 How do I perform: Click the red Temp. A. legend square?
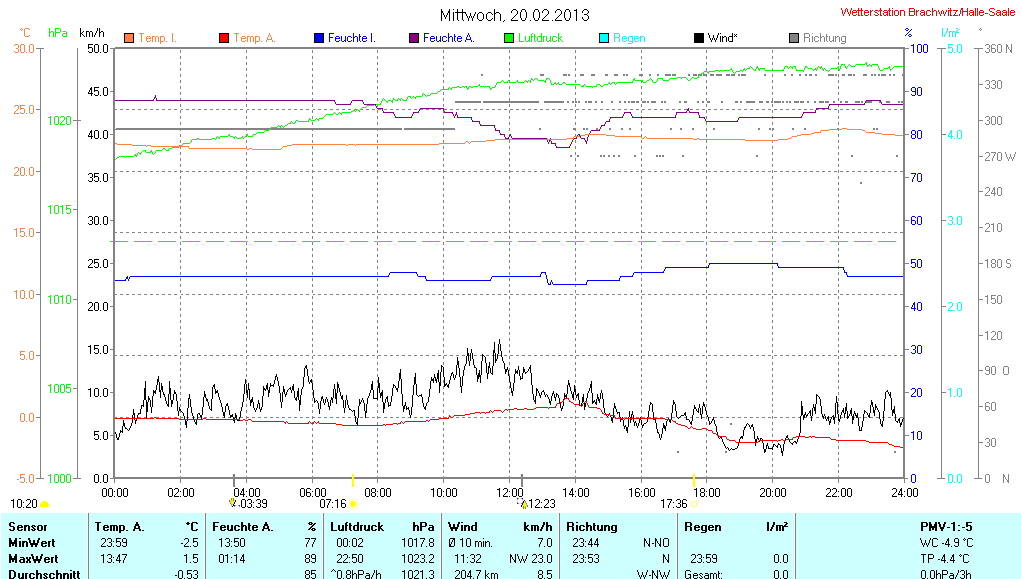click(x=224, y=38)
